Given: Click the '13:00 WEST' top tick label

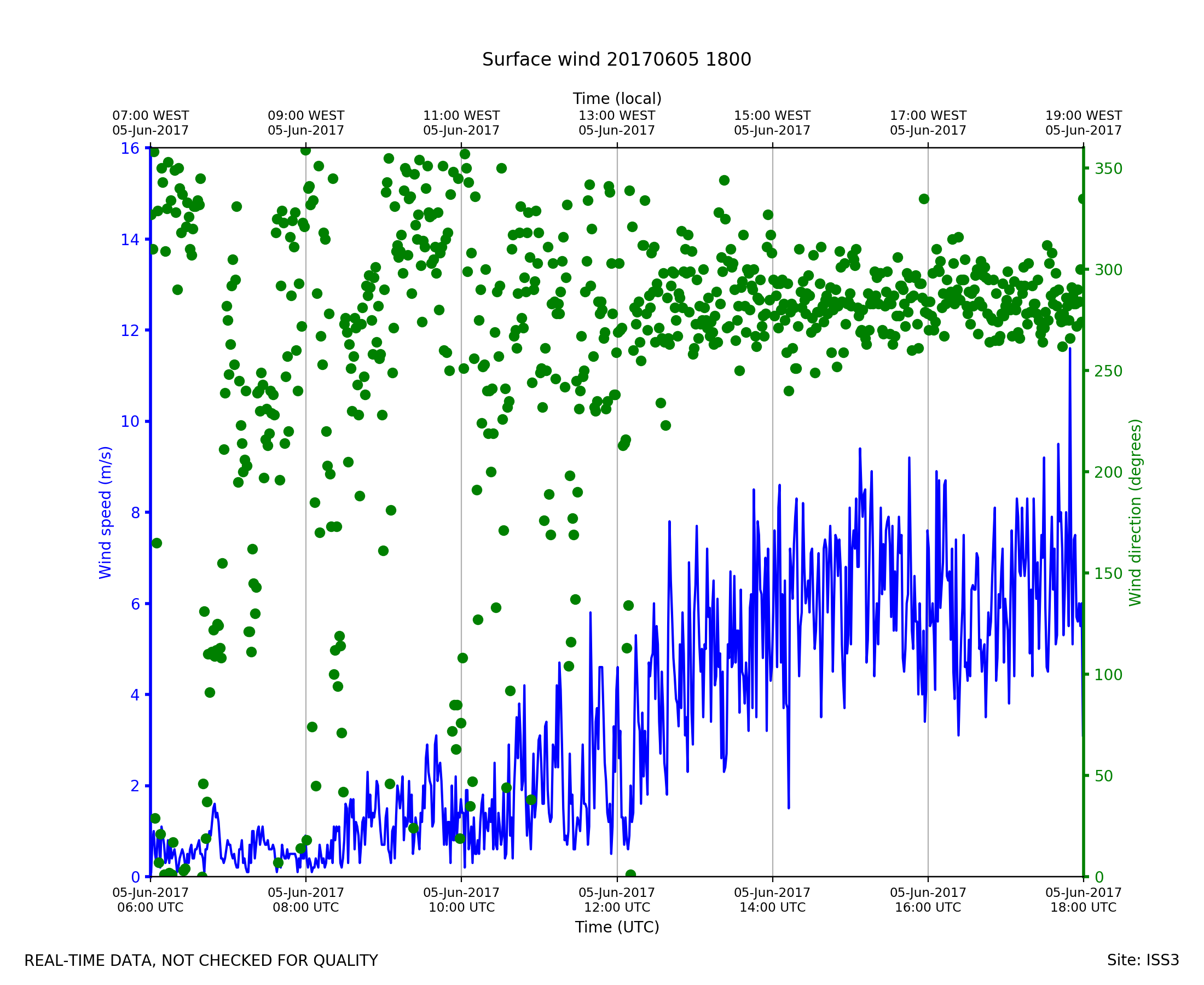Looking at the screenshot, I should (x=617, y=116).
